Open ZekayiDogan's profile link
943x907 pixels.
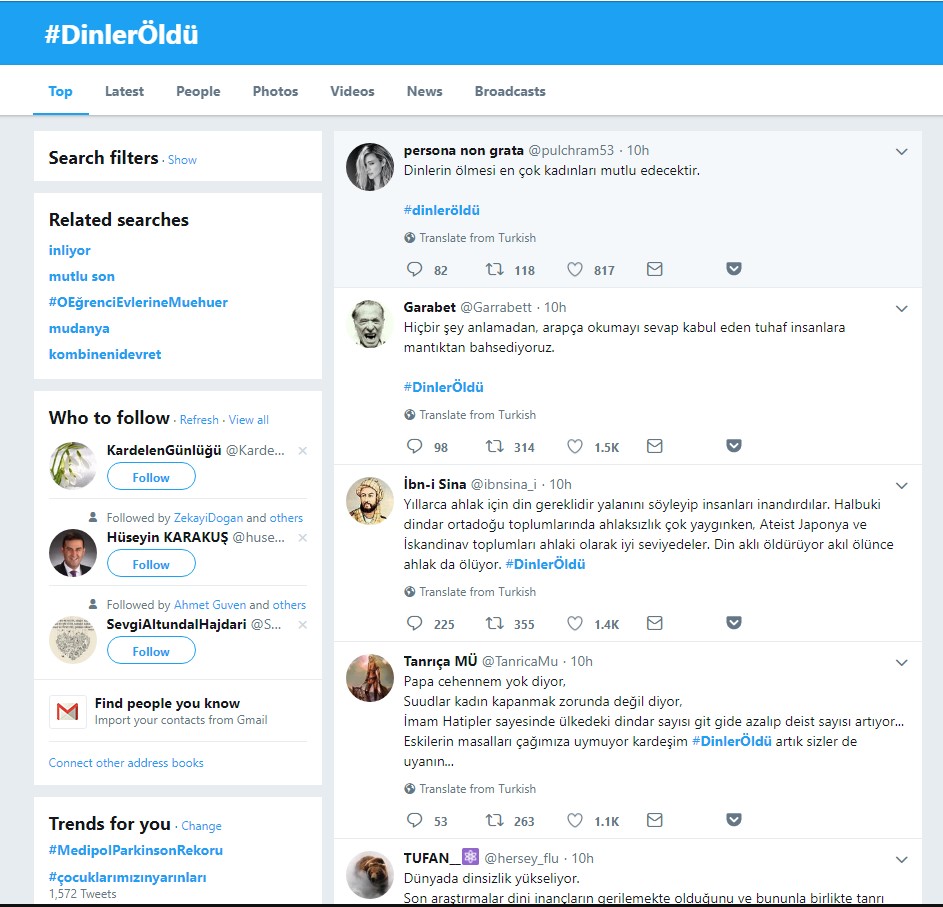tap(208, 518)
